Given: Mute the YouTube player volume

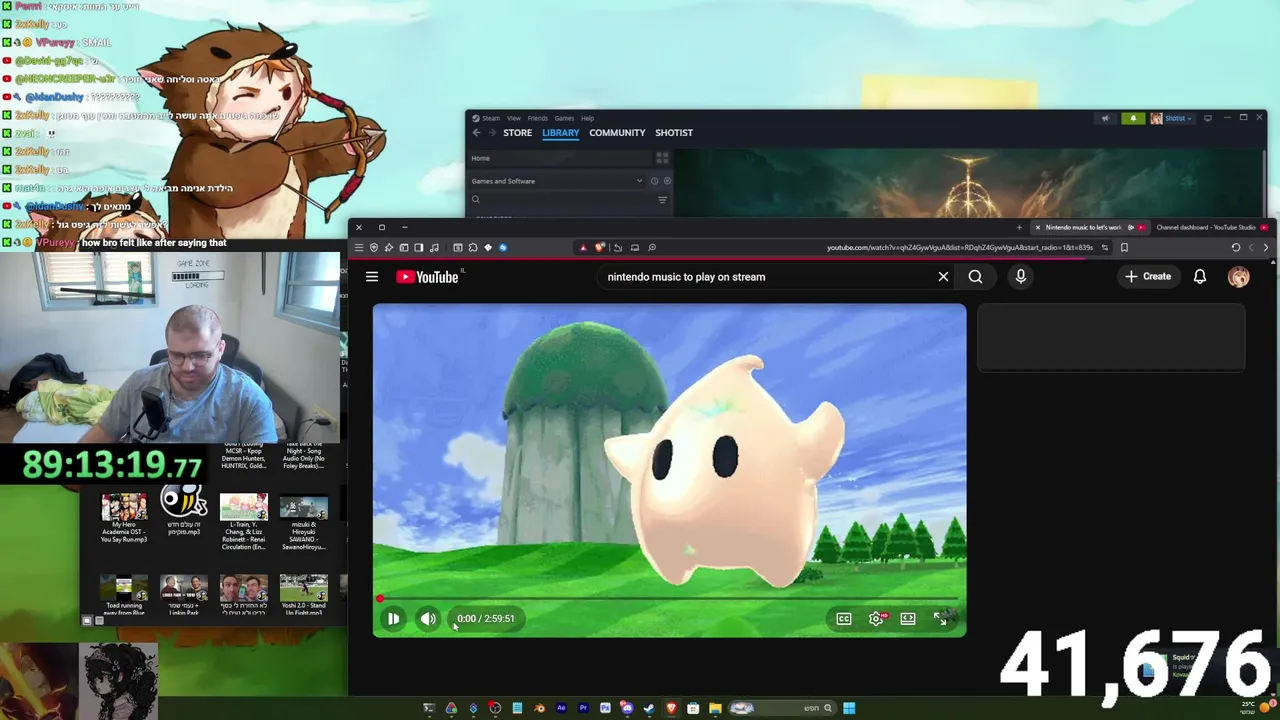Looking at the screenshot, I should pyautogui.click(x=428, y=619).
